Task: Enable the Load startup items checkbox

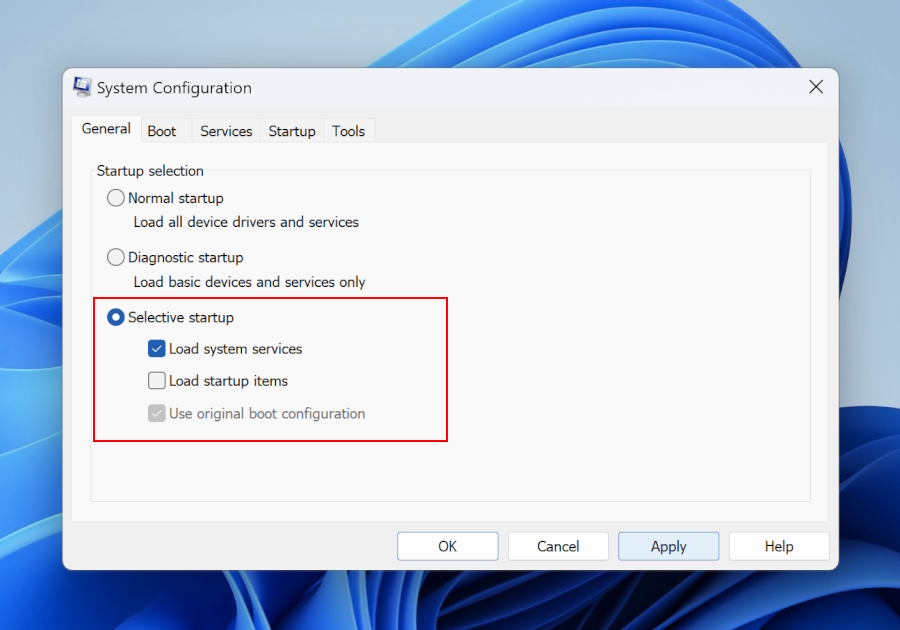Action: [x=157, y=381]
